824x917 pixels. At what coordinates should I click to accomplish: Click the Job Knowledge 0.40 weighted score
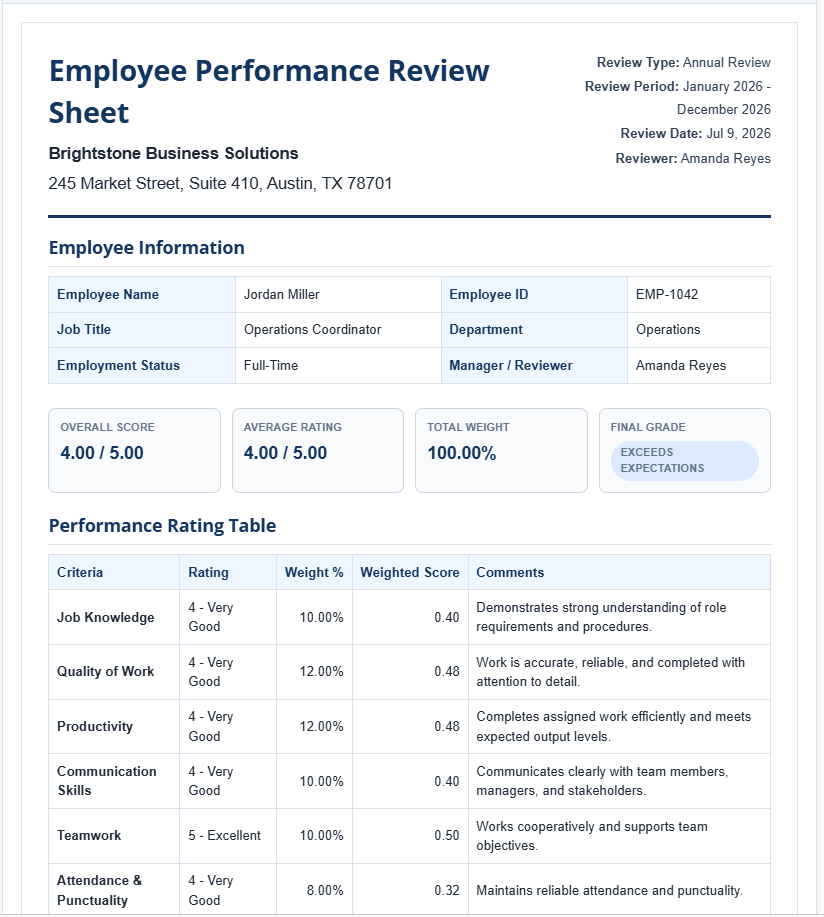coord(410,618)
